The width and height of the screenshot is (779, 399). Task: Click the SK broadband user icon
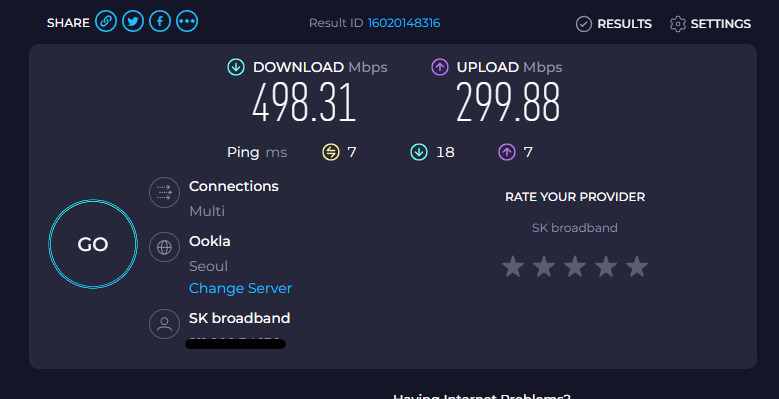click(164, 324)
